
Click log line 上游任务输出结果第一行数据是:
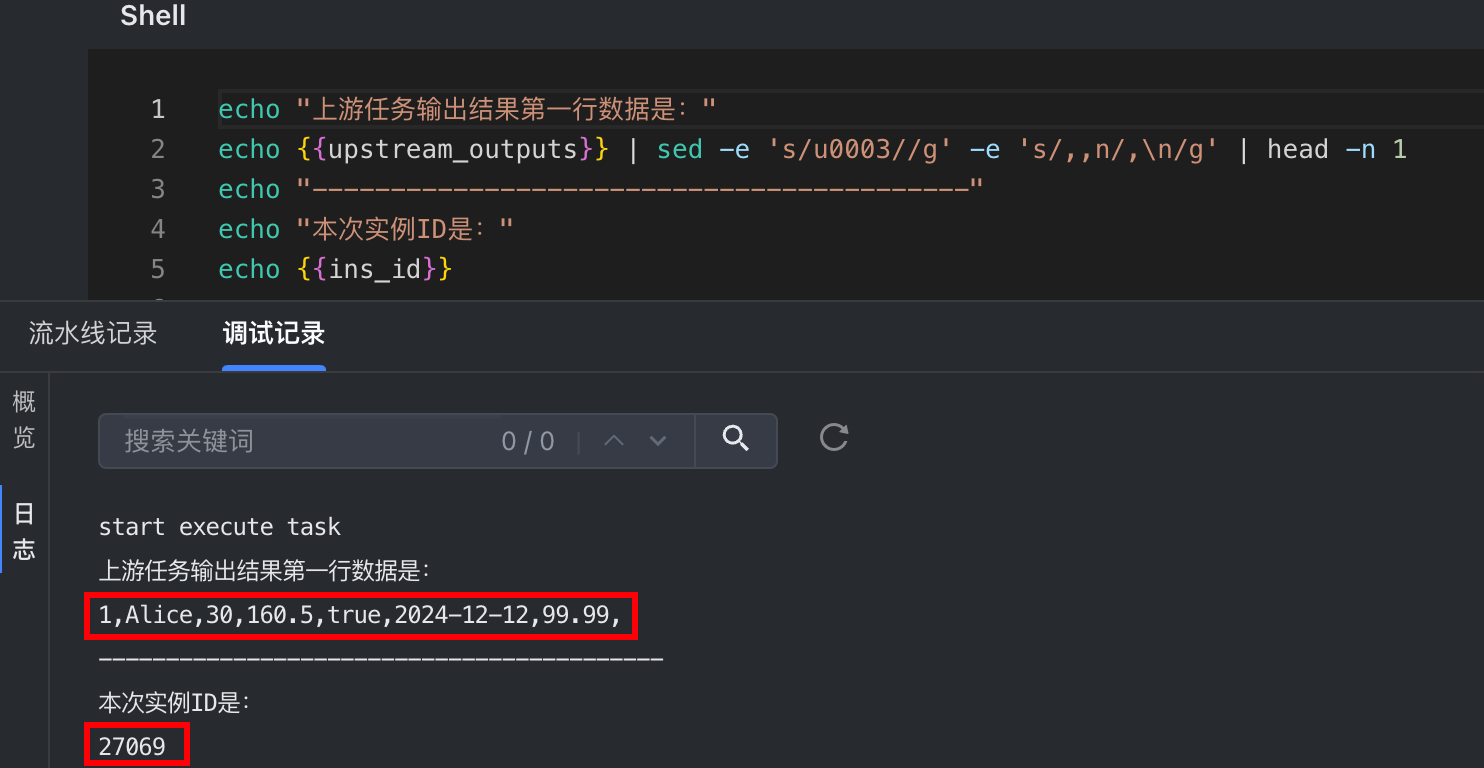265,571
